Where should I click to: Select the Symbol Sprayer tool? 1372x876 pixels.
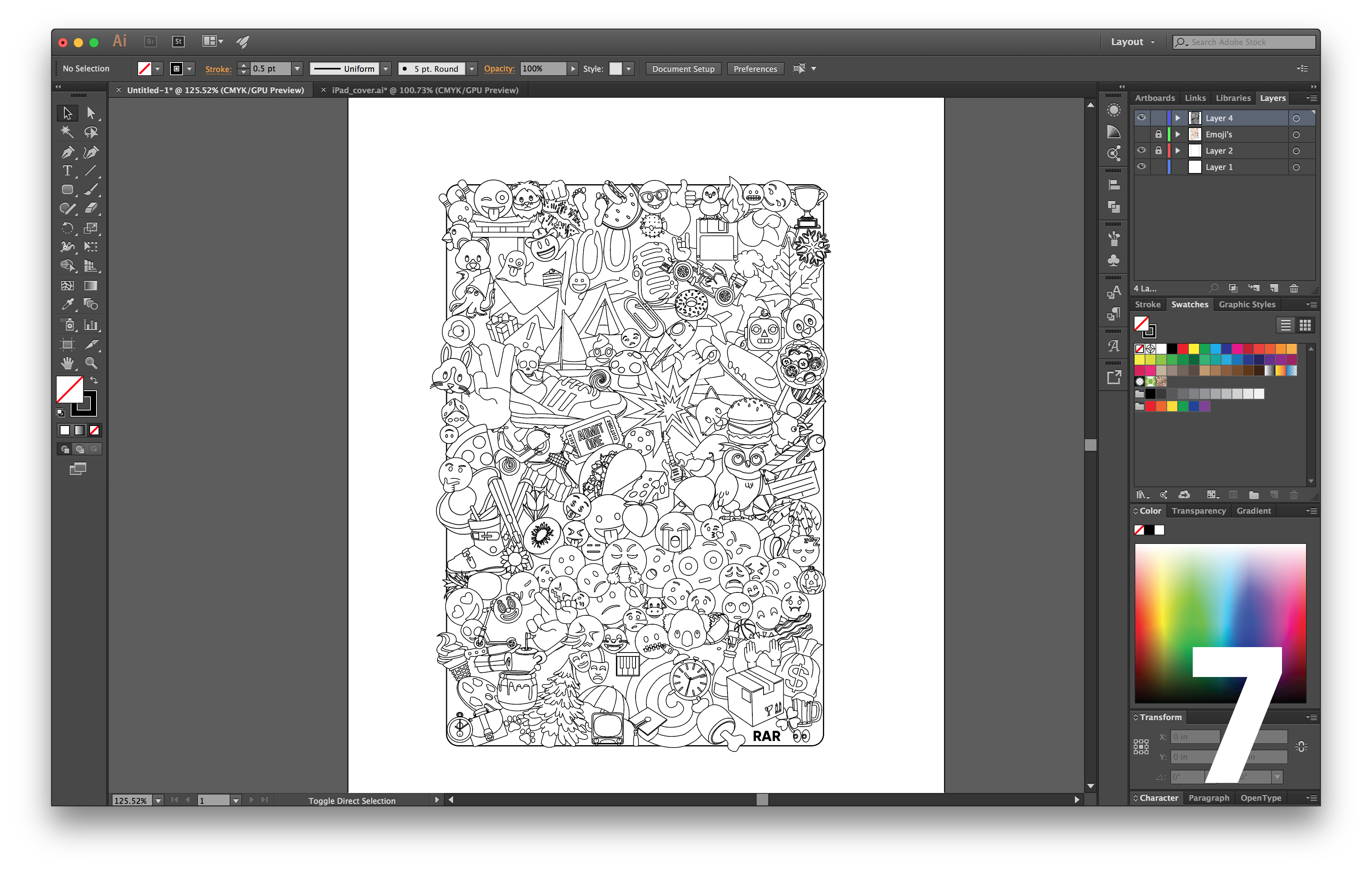click(x=67, y=325)
